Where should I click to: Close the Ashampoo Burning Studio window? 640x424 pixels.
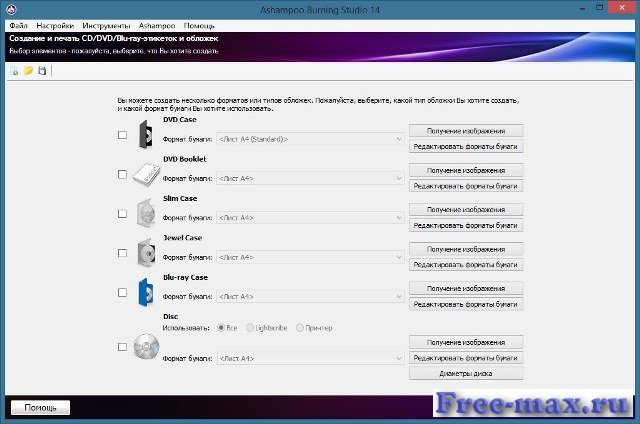tap(622, 7)
